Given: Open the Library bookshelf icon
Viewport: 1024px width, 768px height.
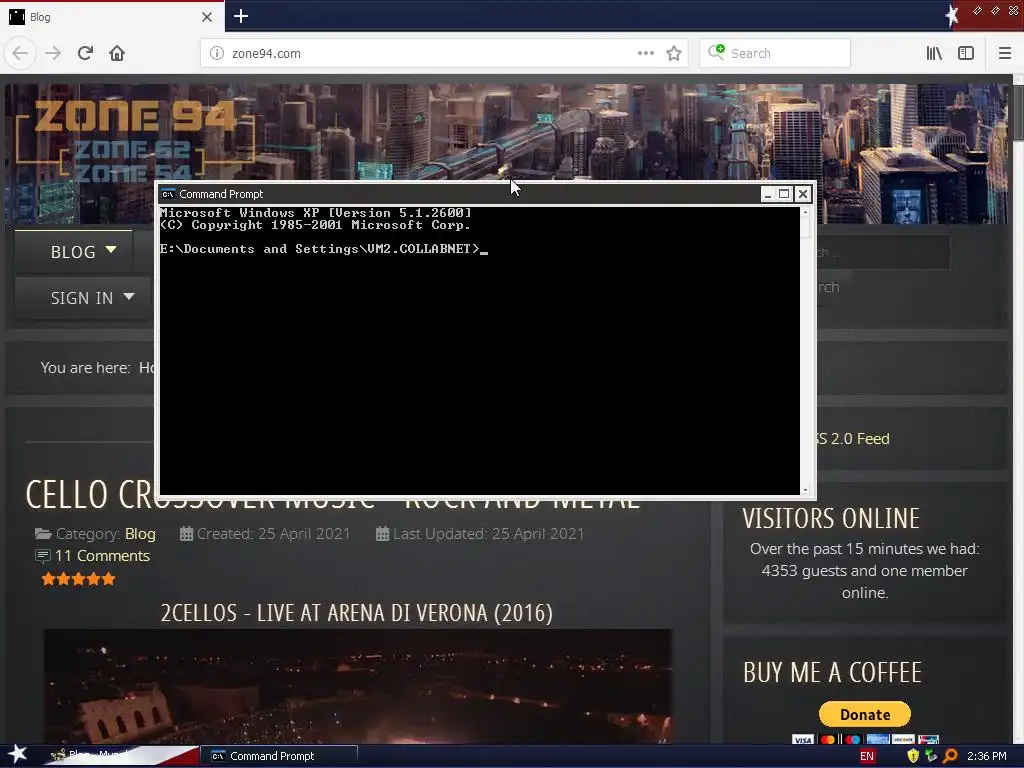Looking at the screenshot, I should (x=934, y=53).
